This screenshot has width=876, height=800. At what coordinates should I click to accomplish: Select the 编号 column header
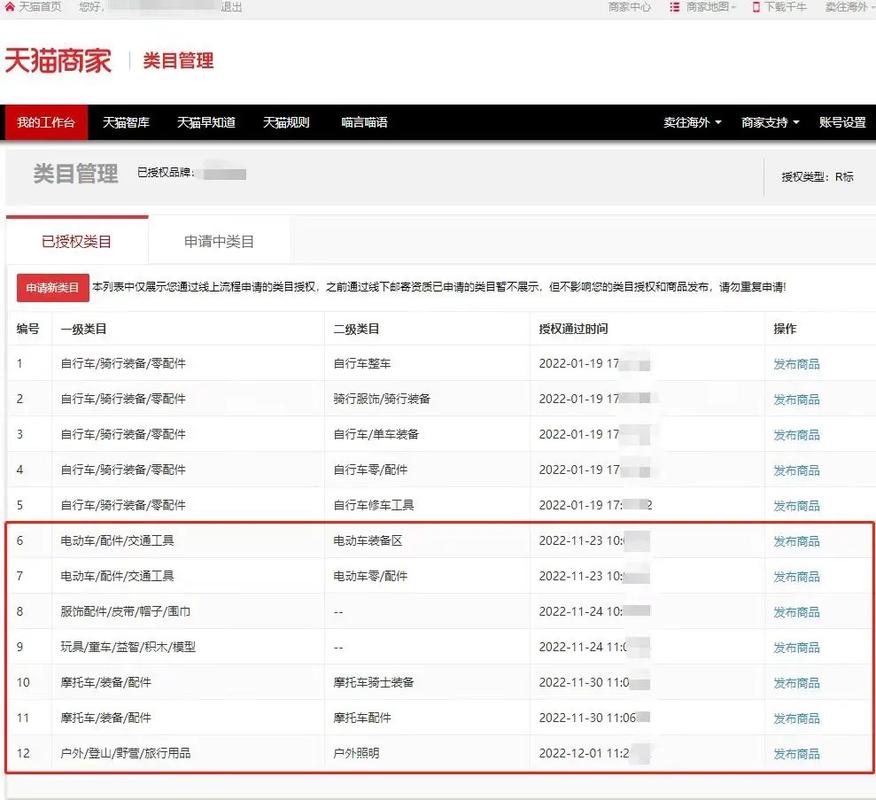tap(28, 328)
